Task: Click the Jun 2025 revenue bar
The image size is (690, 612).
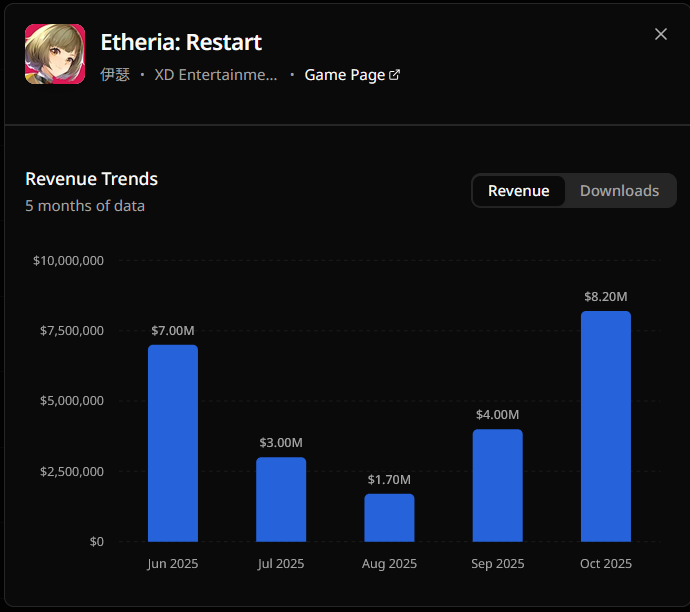Action: coord(173,443)
